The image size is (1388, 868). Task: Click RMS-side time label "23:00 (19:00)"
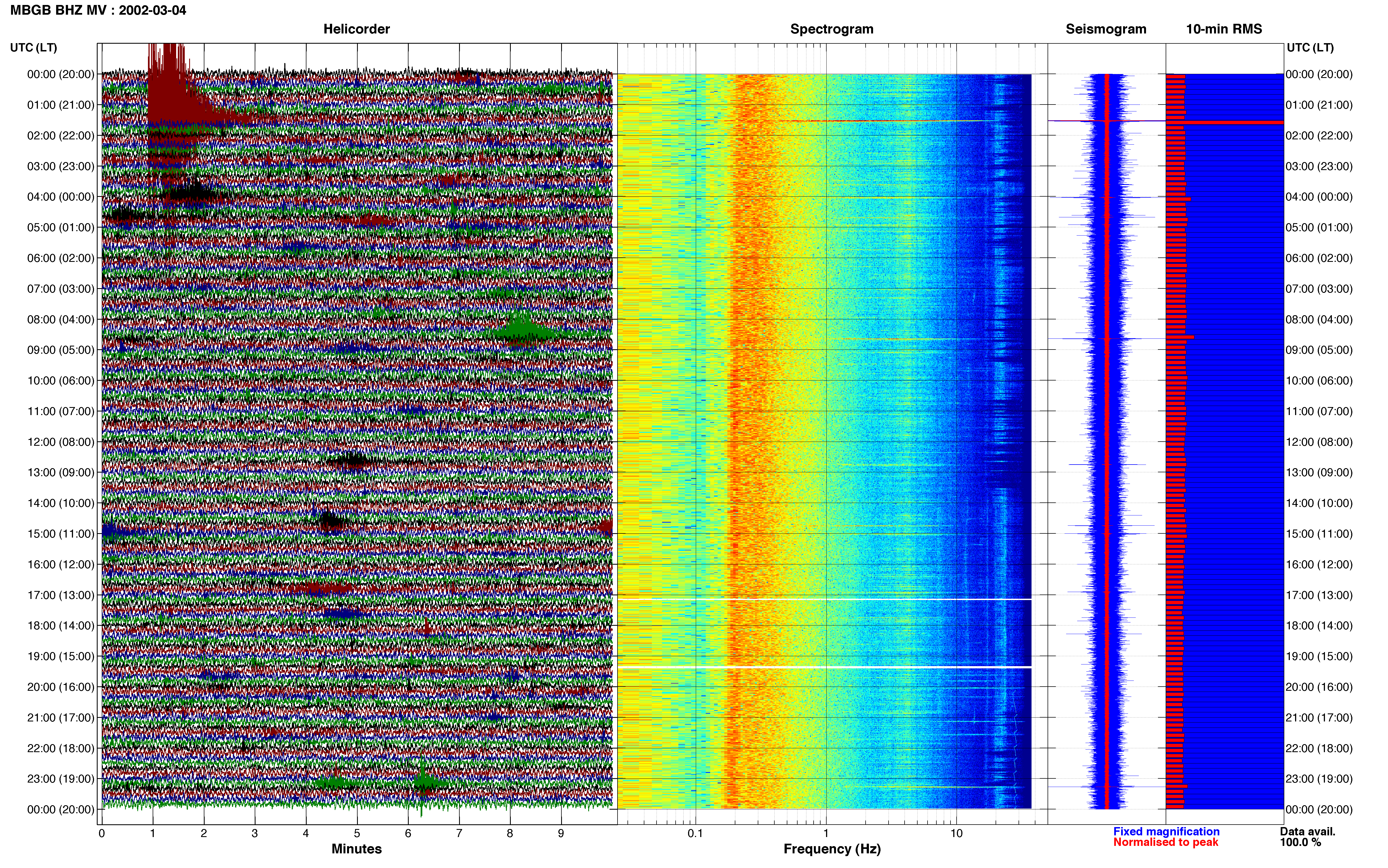(x=1319, y=779)
